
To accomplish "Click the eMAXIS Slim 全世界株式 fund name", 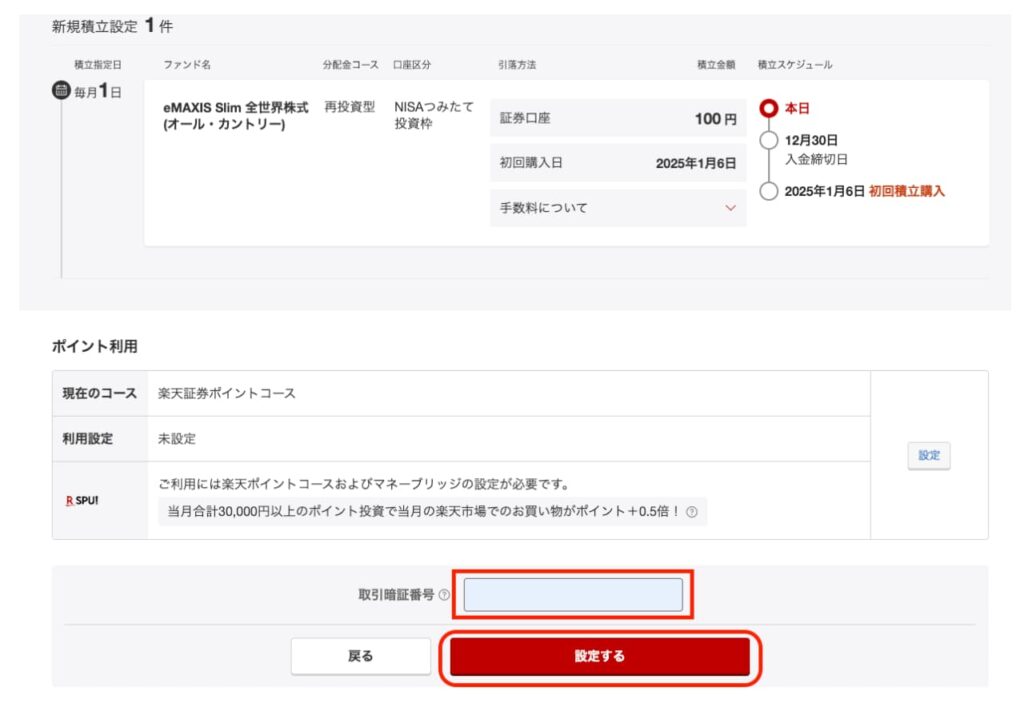I will point(236,116).
